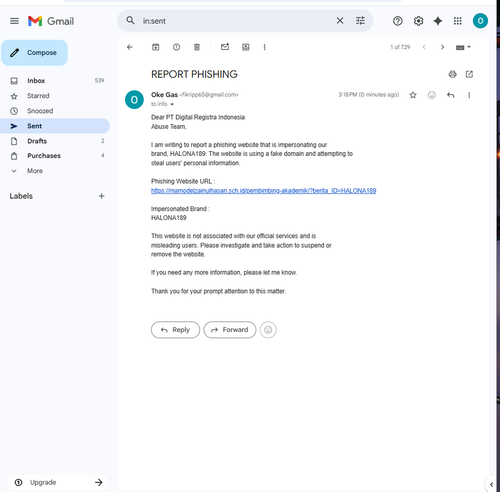Click the search magnifier icon
Image resolution: width=500 pixels, height=492 pixels.
(130, 21)
